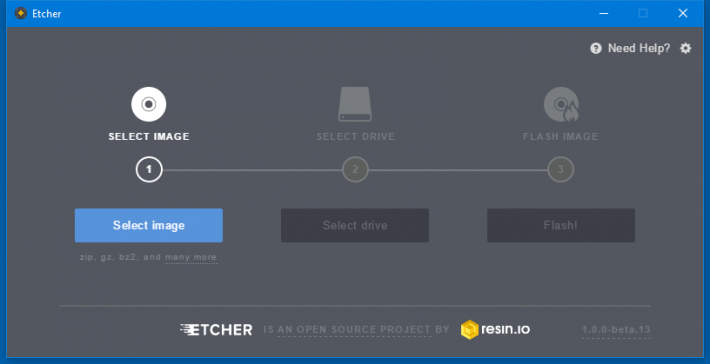Click the step 3 circle

tap(561, 169)
